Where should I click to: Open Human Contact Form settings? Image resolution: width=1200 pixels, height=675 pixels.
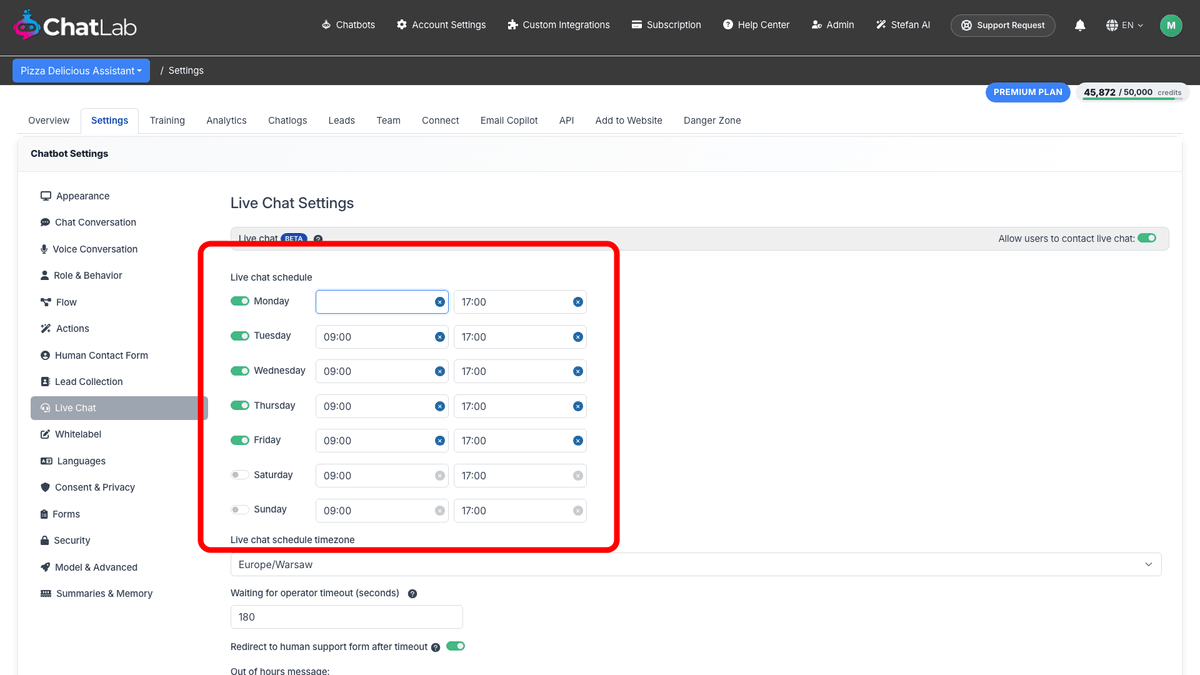[94, 355]
